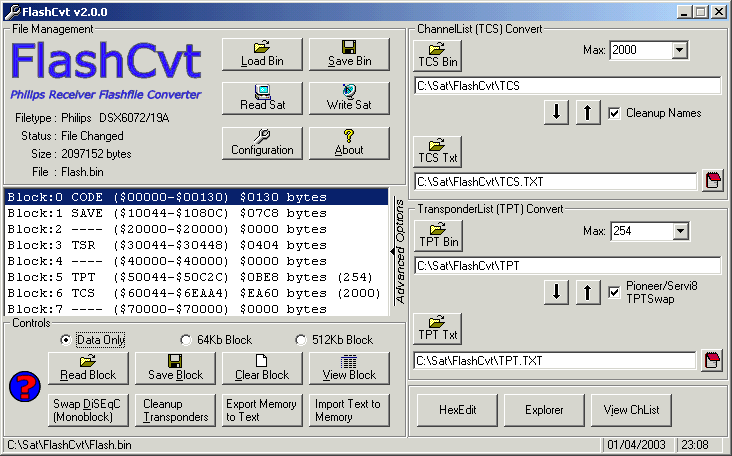
Task: Click Export Memory to Text button
Action: coord(262,410)
